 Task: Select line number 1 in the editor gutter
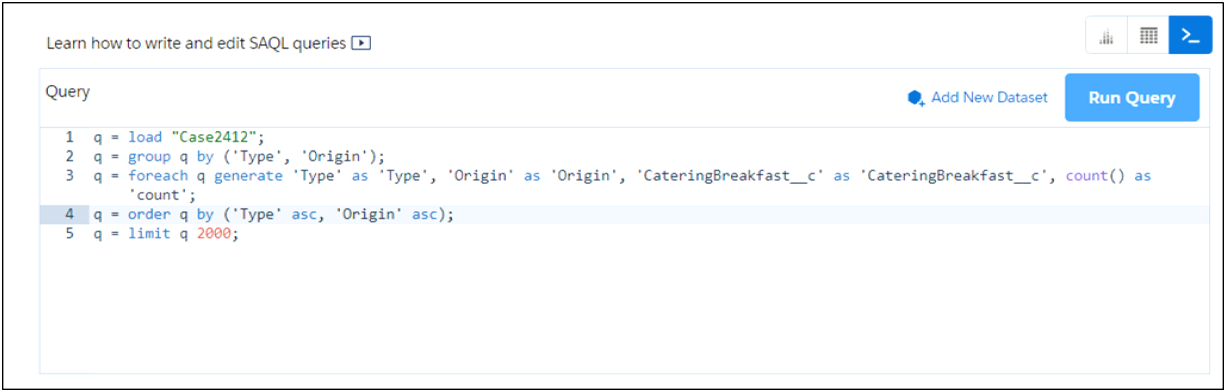click(x=69, y=137)
